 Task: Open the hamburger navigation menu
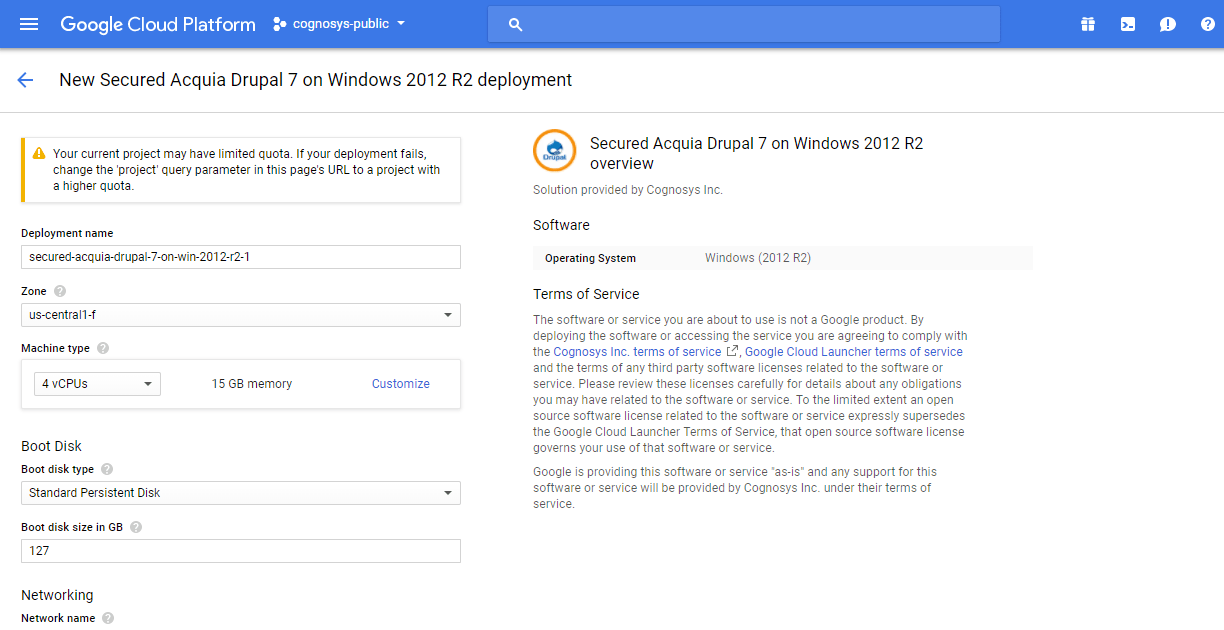pyautogui.click(x=29, y=24)
